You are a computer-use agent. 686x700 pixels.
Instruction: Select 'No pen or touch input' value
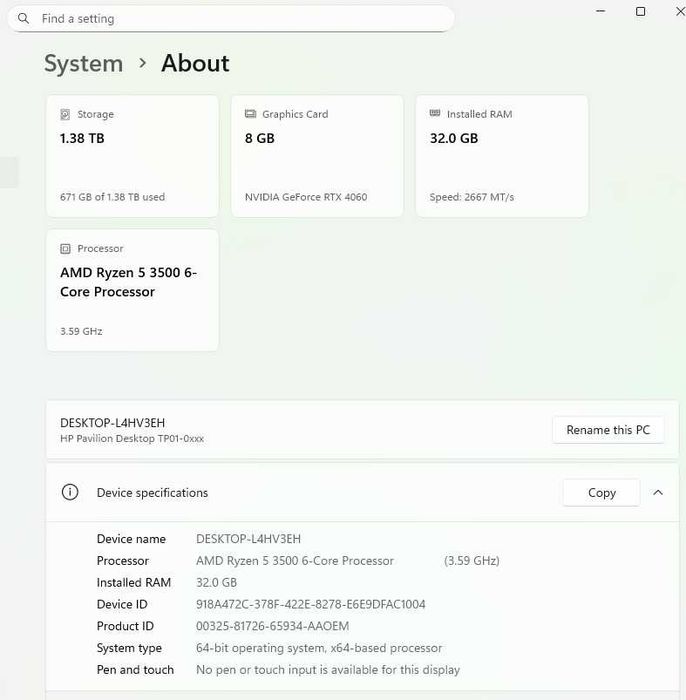click(x=328, y=670)
